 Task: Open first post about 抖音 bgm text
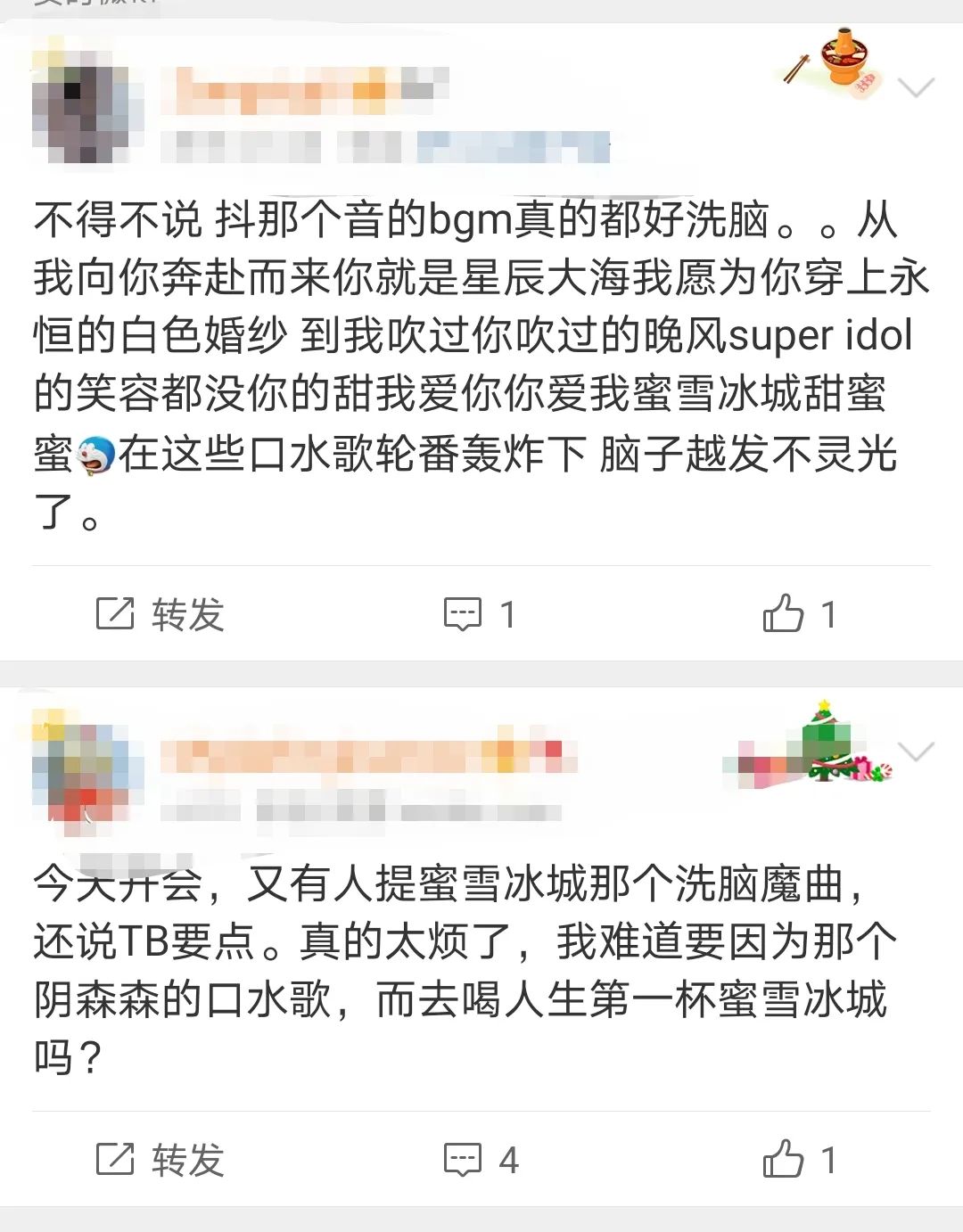pyautogui.click(x=481, y=365)
